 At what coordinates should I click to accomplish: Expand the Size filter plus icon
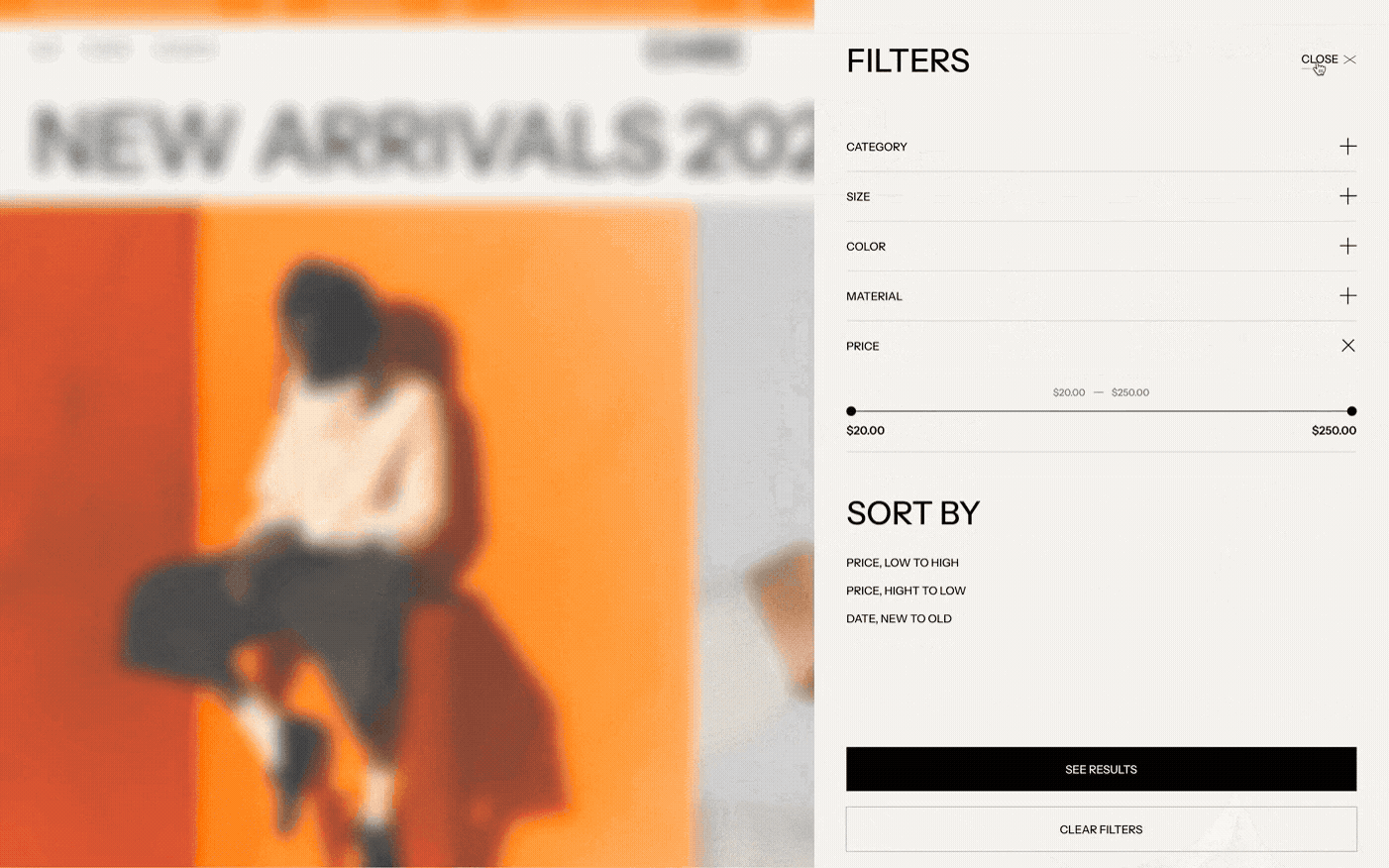[x=1347, y=196]
